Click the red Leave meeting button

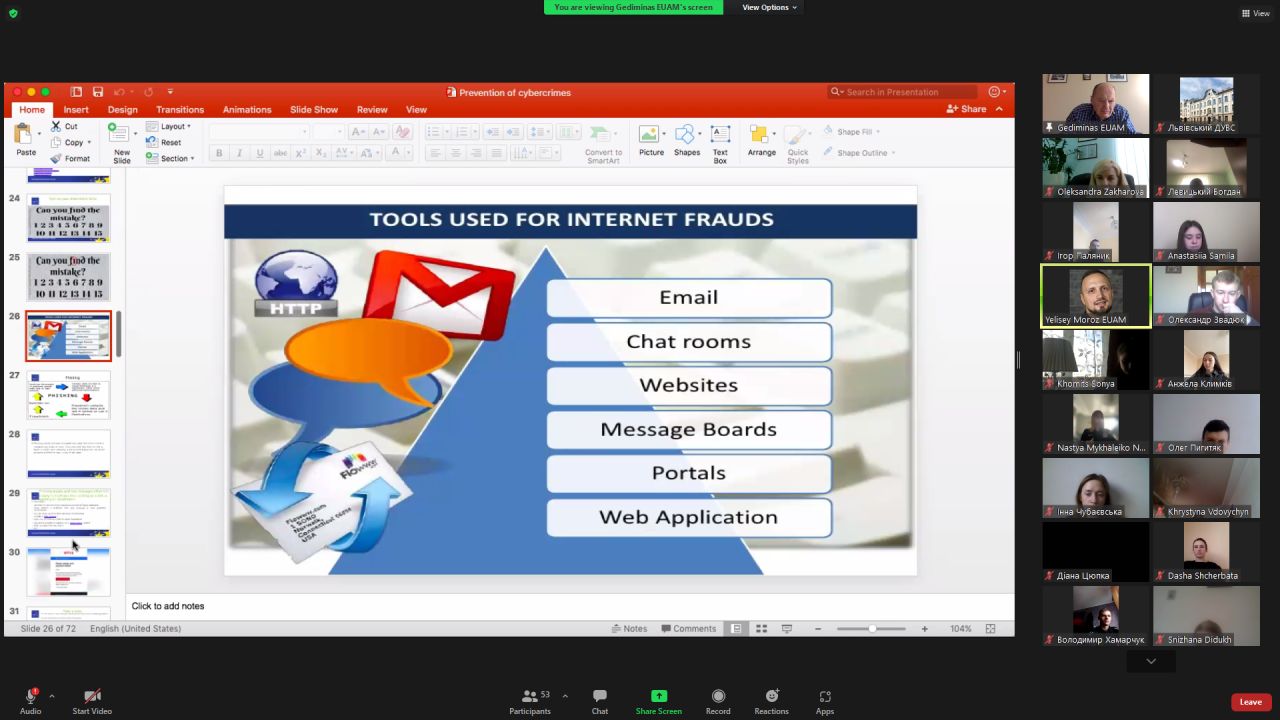tap(1251, 702)
